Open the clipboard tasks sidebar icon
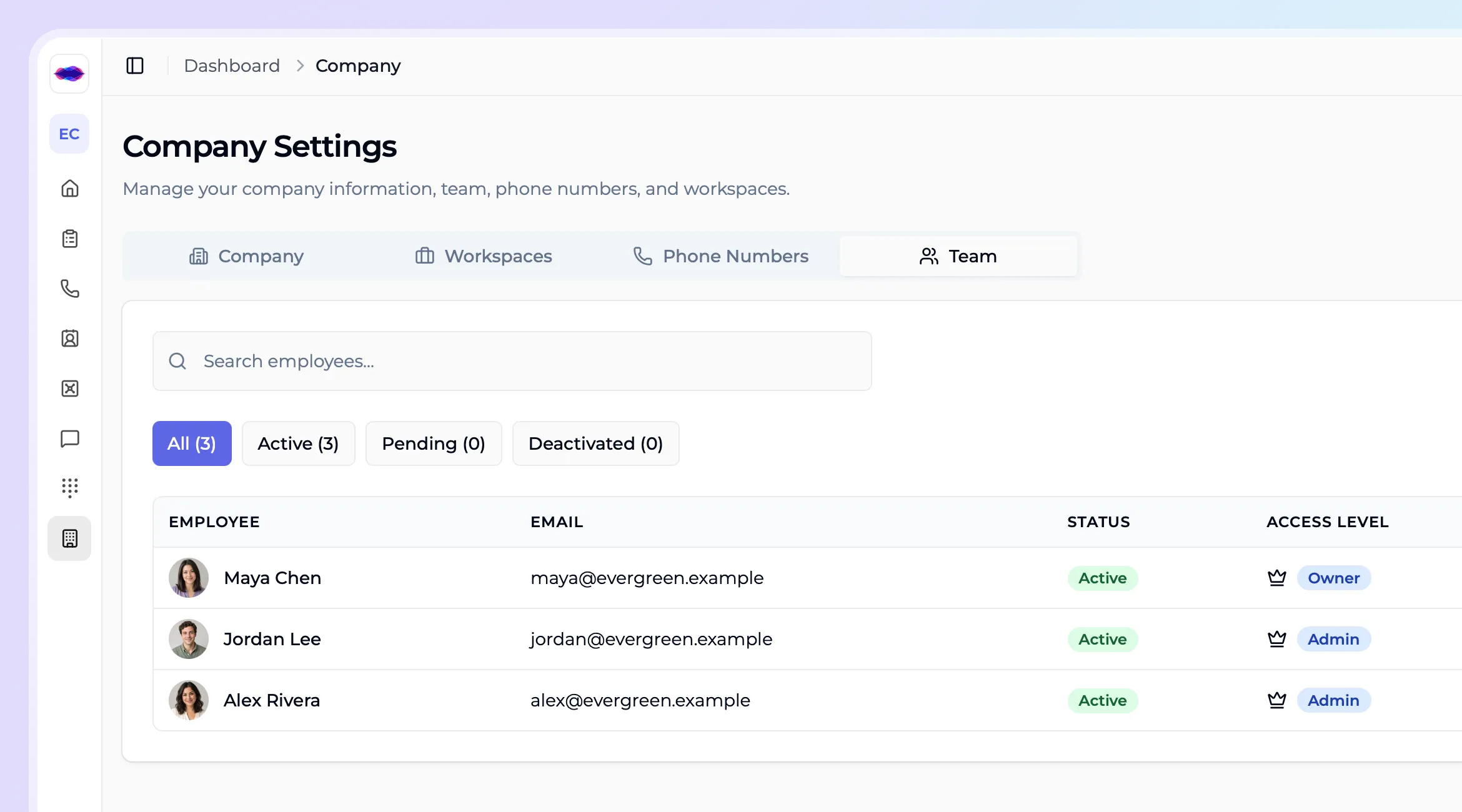 pyautogui.click(x=70, y=239)
